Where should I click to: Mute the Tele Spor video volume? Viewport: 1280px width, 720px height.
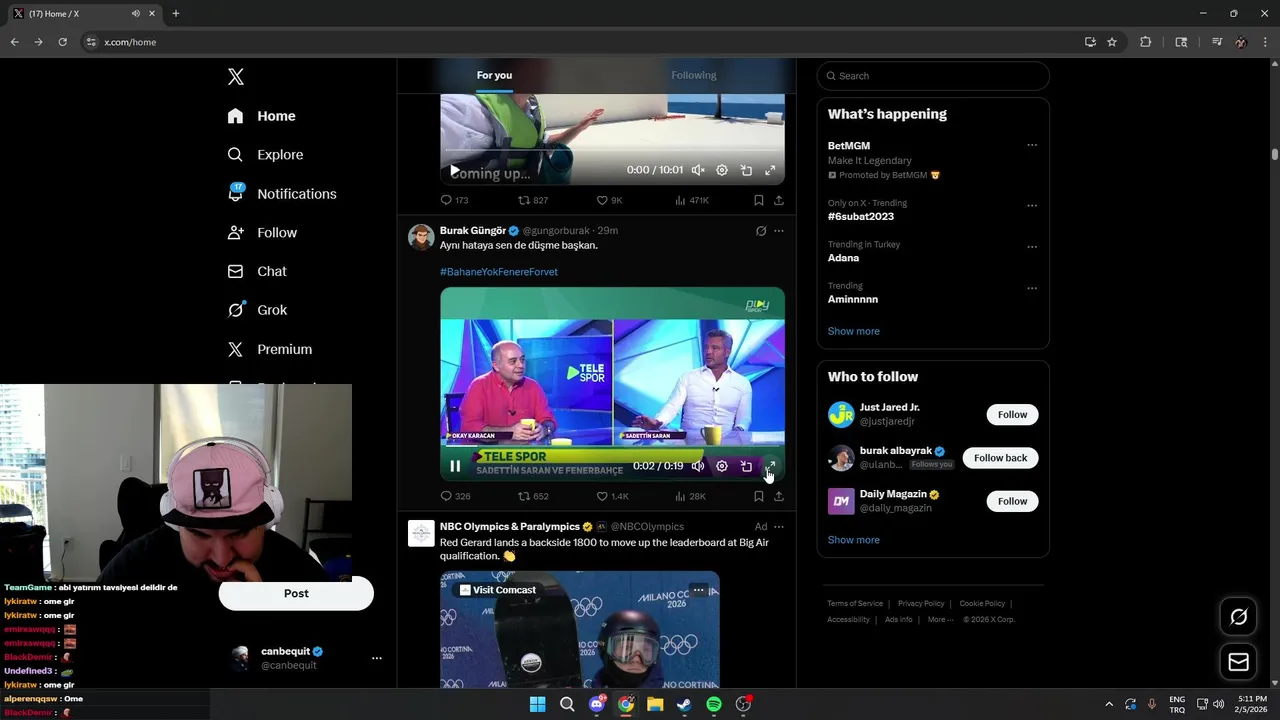698,466
